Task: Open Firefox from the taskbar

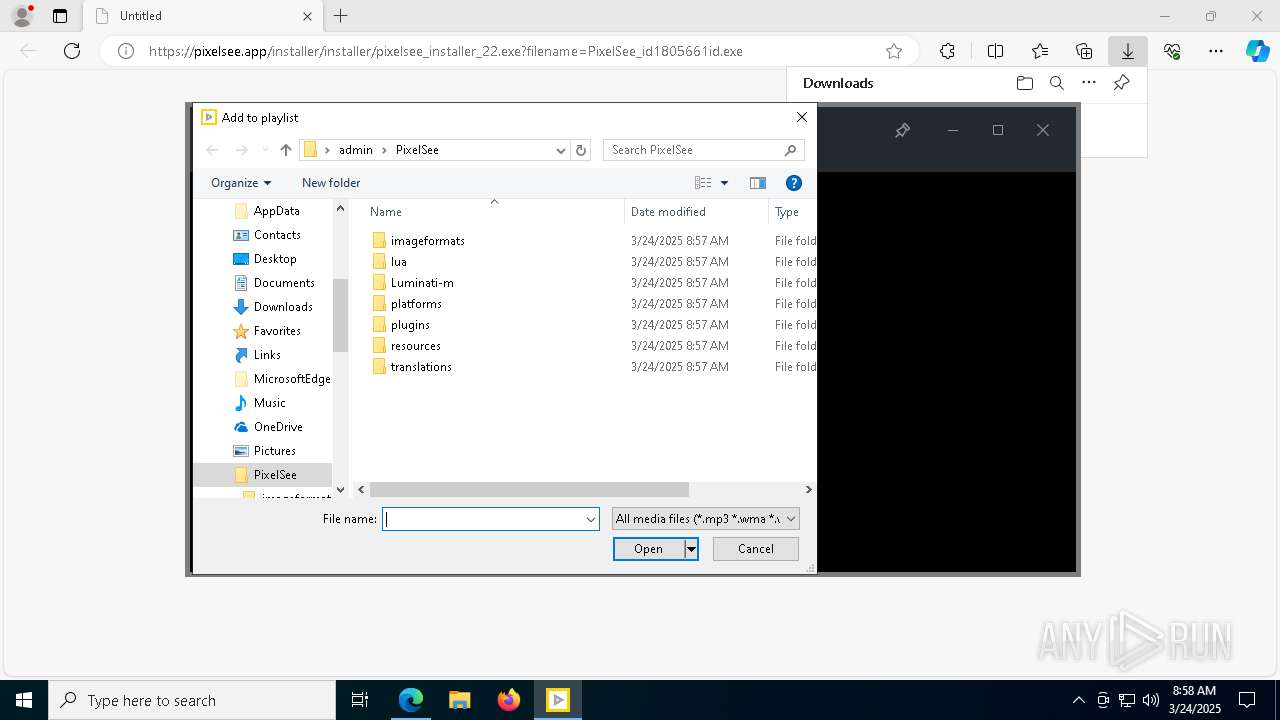Action: tap(509, 700)
